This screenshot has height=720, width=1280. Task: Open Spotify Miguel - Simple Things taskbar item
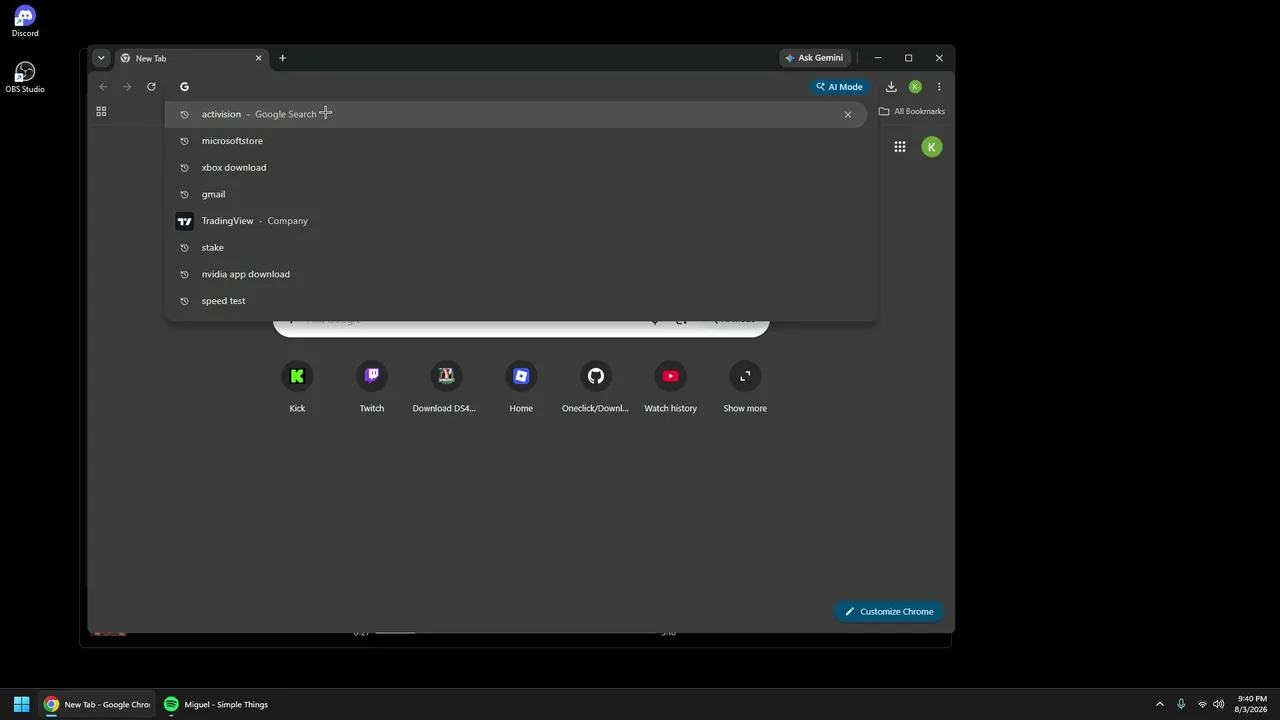pos(217,704)
